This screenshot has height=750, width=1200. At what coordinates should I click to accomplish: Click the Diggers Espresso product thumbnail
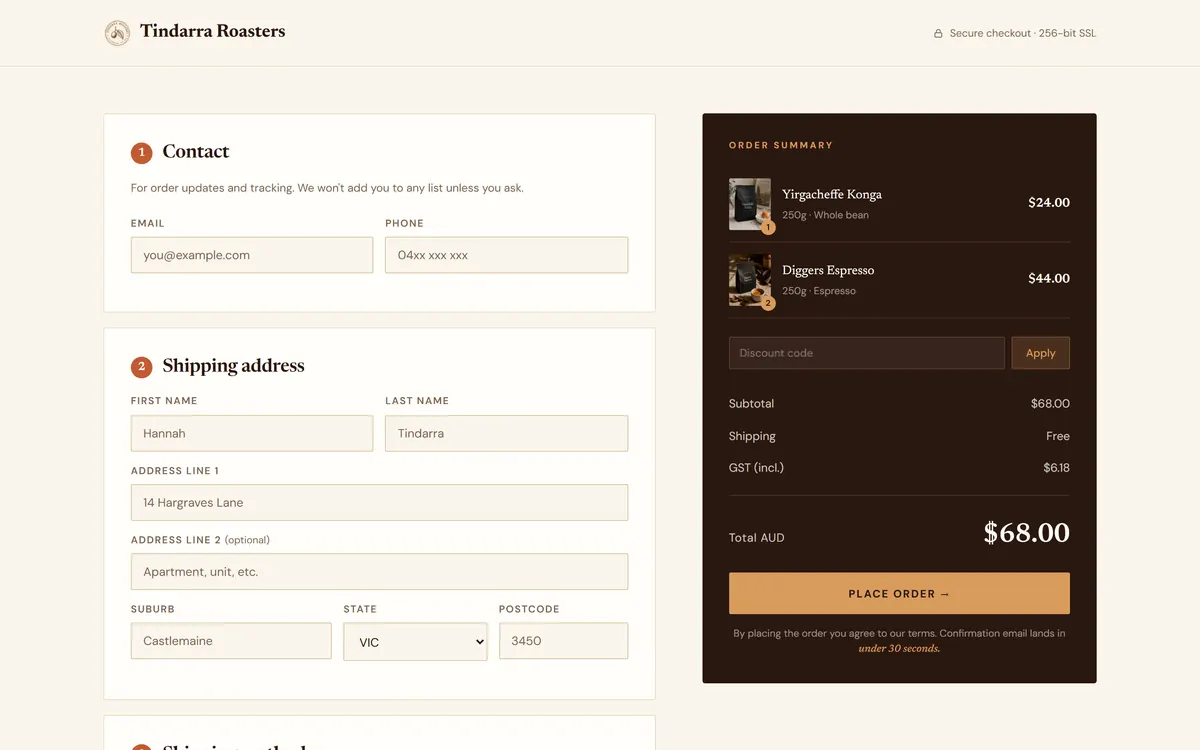pyautogui.click(x=750, y=280)
